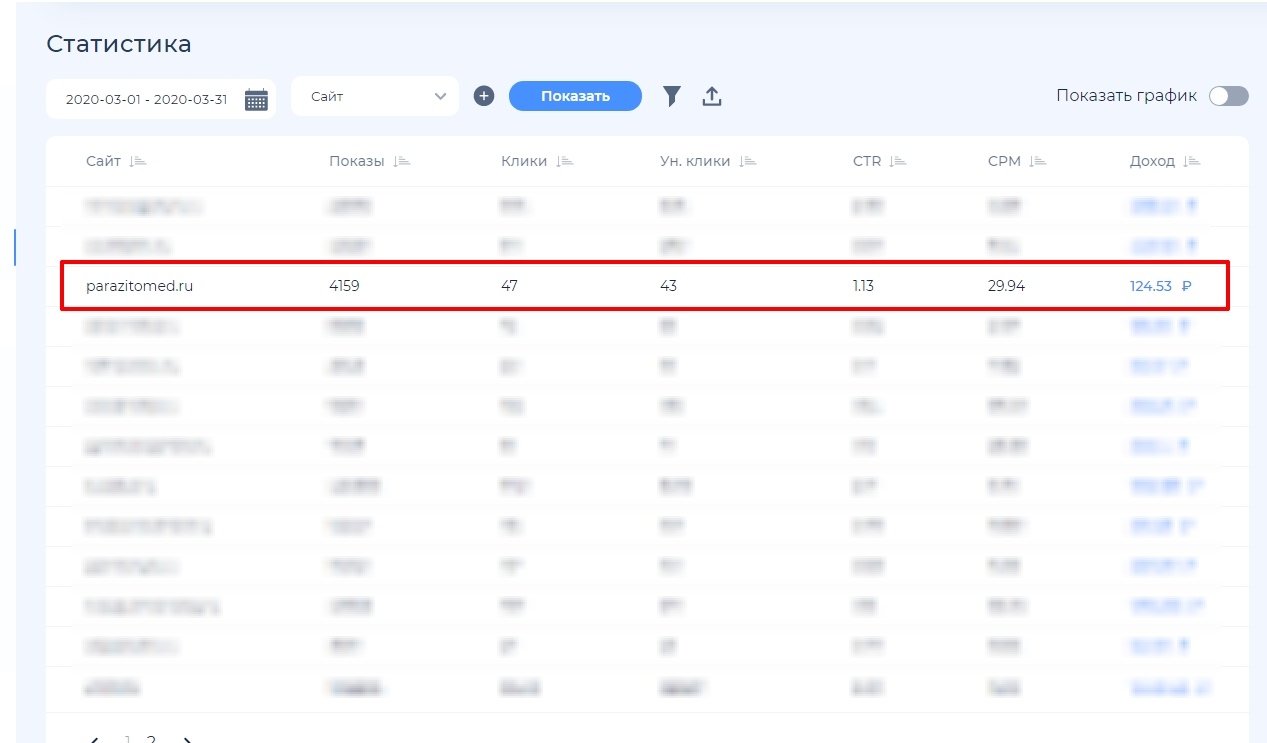Open the filter funnel icon

(672, 96)
